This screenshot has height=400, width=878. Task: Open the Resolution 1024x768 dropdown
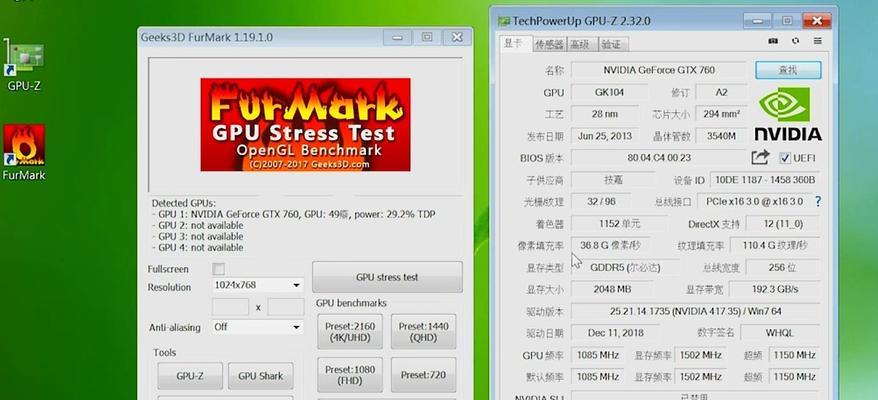tap(258, 285)
